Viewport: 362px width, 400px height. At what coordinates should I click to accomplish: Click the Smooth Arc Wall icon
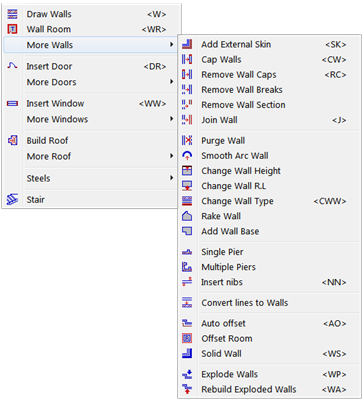[x=187, y=156]
